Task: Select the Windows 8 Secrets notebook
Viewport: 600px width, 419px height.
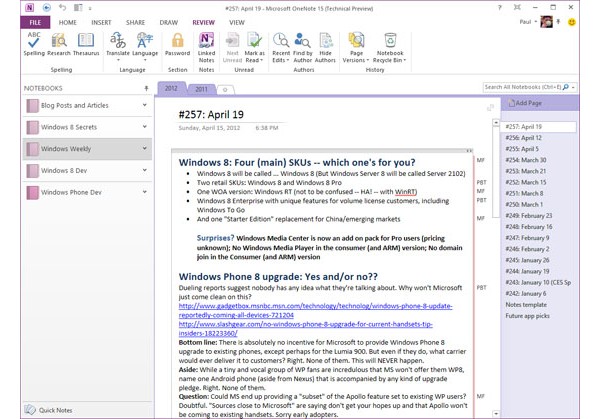Action: (87, 127)
